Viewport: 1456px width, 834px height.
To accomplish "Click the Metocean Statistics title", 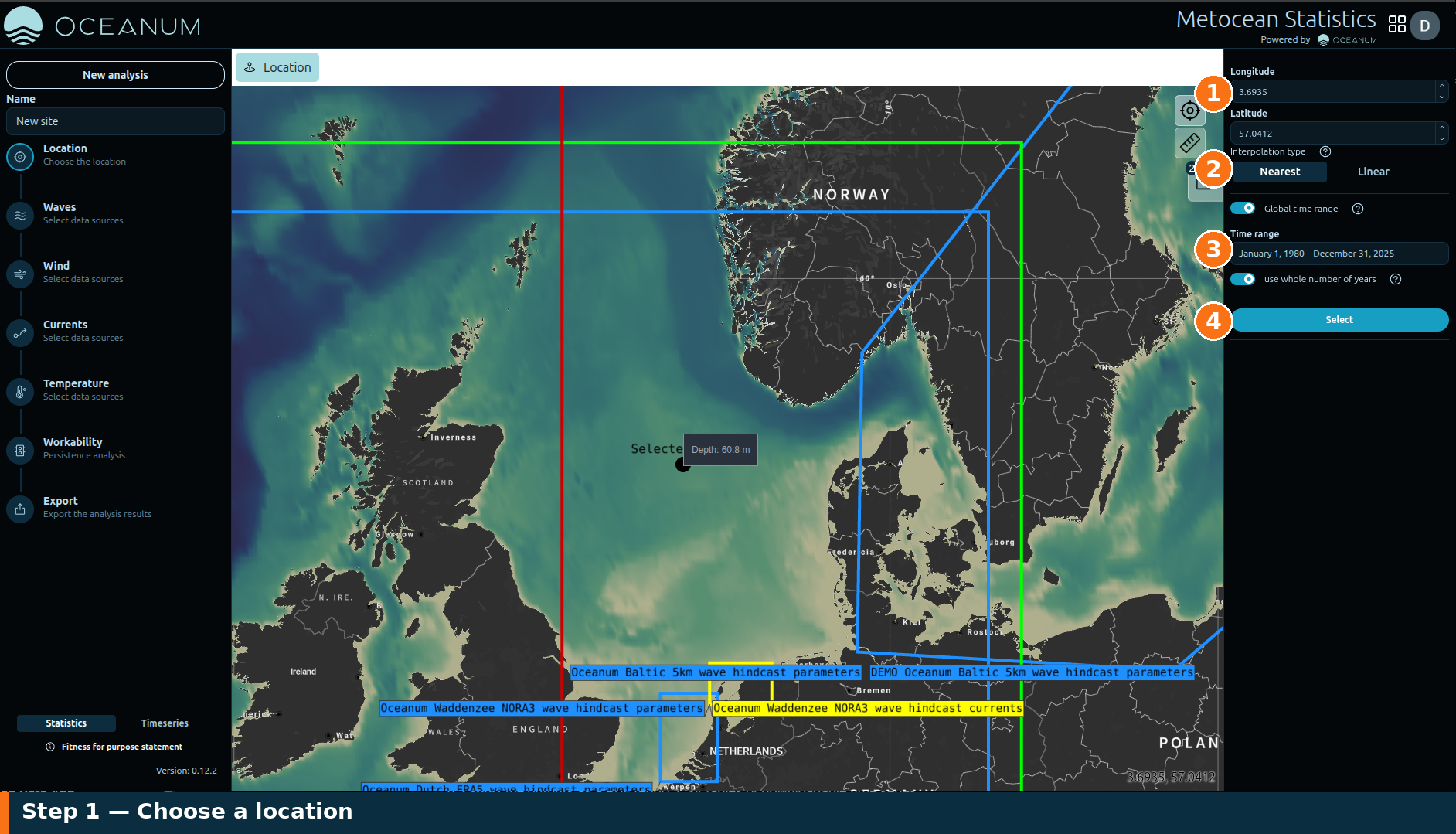I will [x=1276, y=19].
